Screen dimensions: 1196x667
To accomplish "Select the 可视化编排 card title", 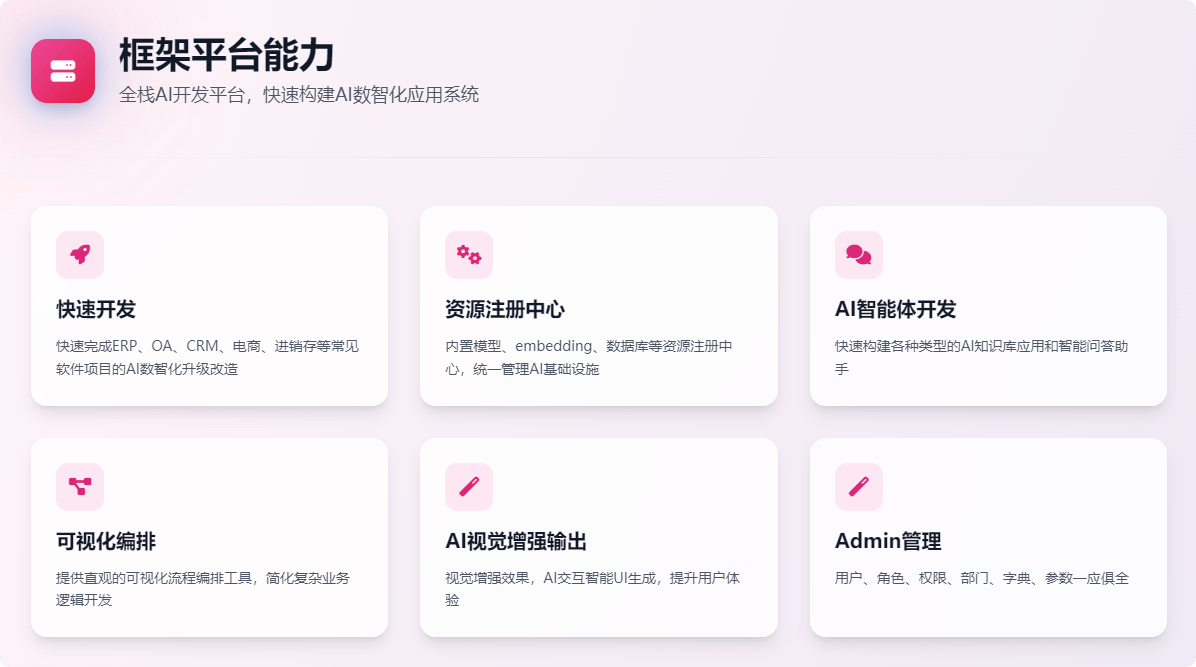I will coord(106,542).
